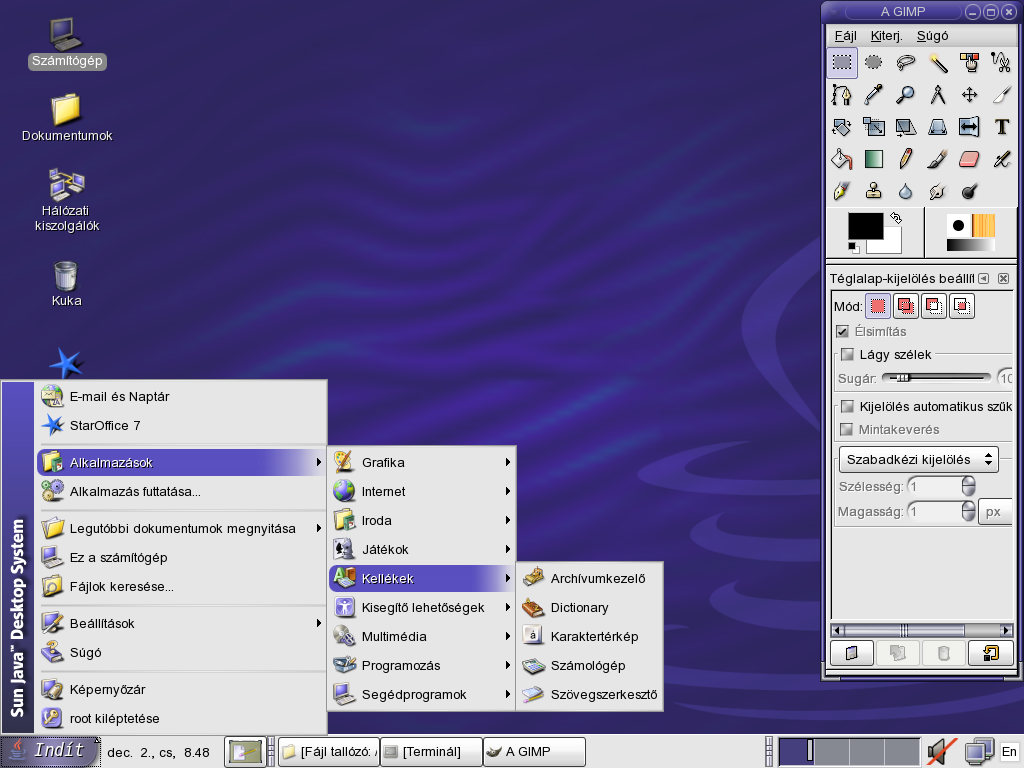Open the Fájl menu in GIMP

[846, 36]
